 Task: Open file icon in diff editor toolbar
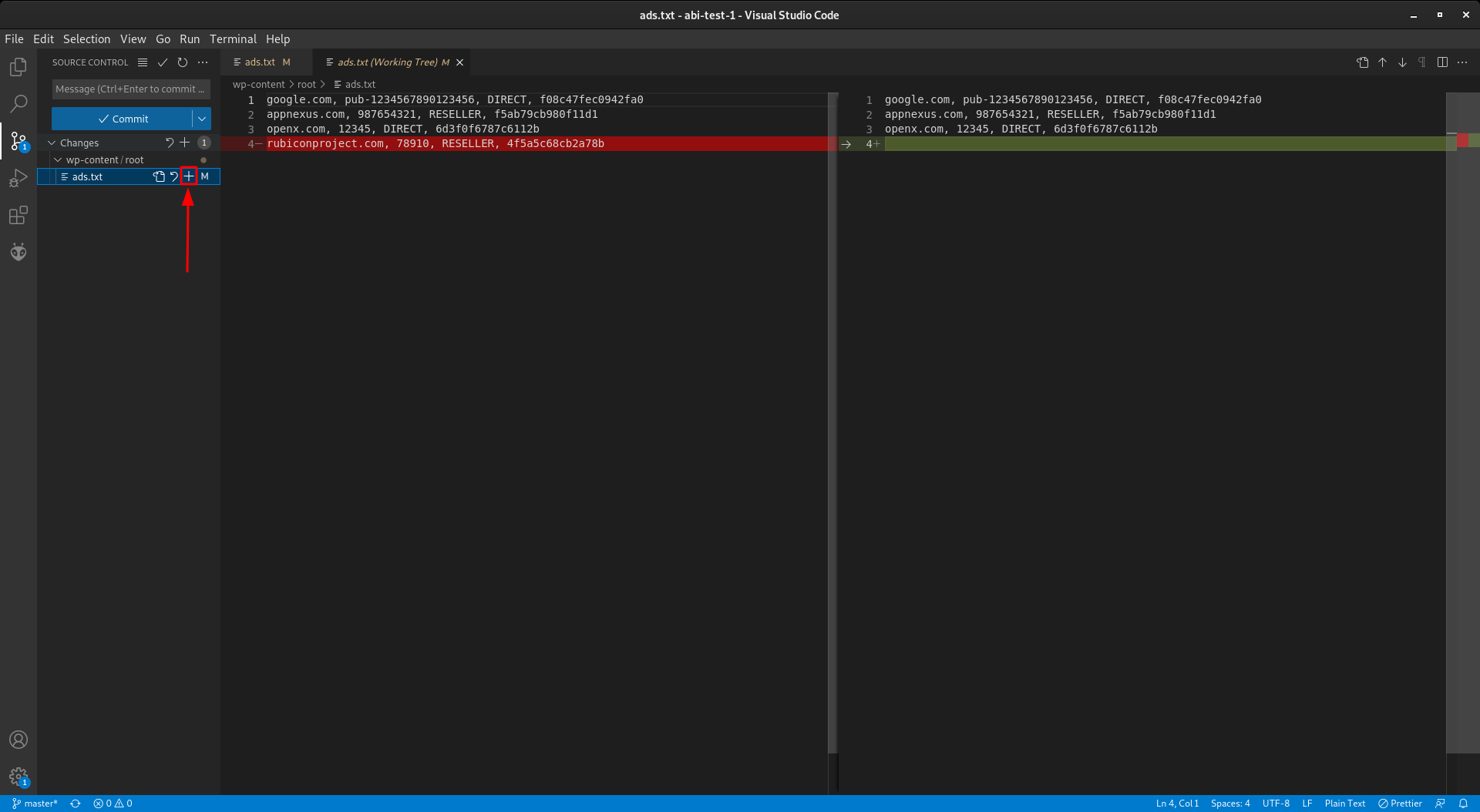click(1363, 62)
